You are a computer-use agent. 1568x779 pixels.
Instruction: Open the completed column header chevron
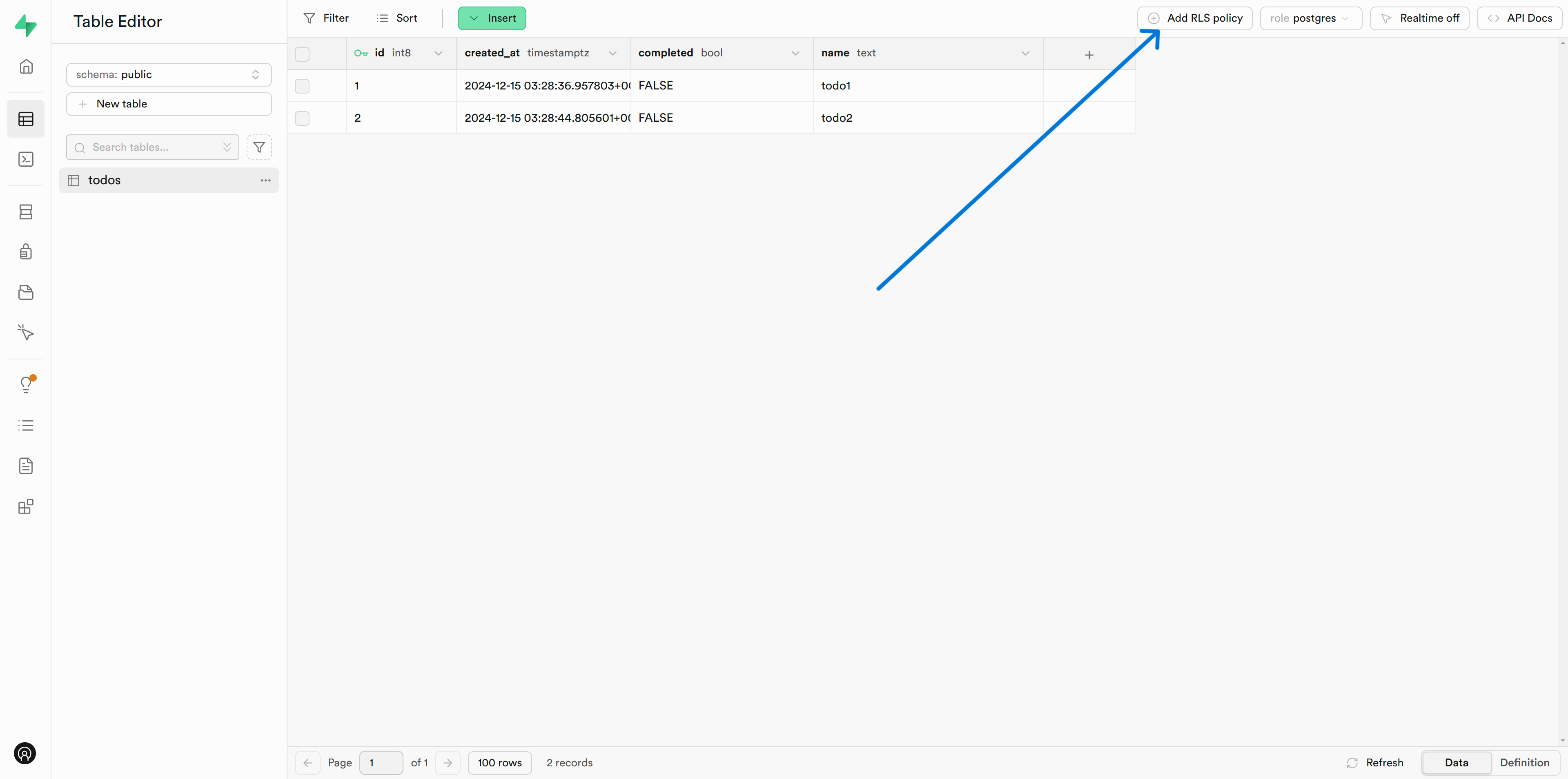[795, 54]
